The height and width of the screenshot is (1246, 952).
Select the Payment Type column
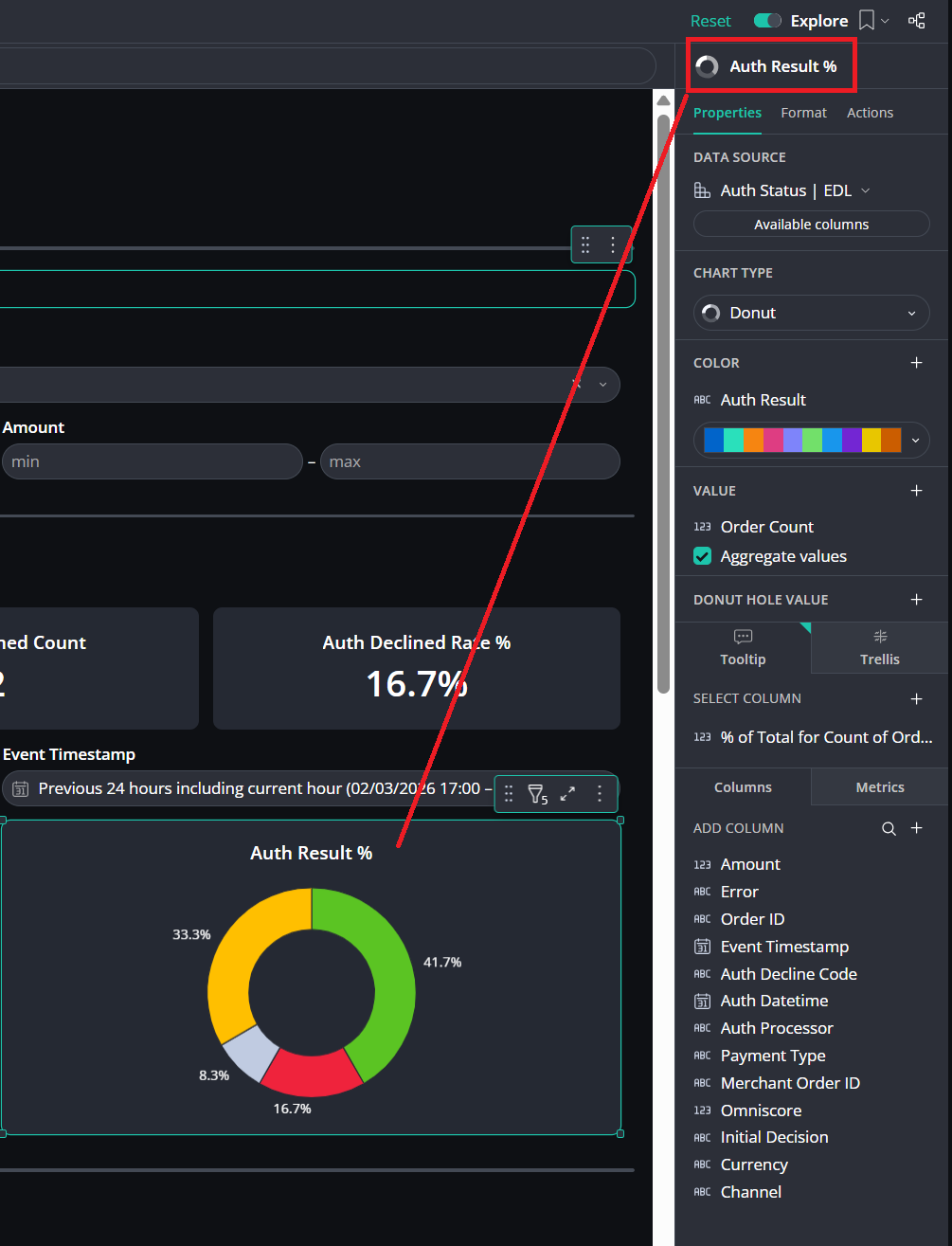[x=773, y=1056]
